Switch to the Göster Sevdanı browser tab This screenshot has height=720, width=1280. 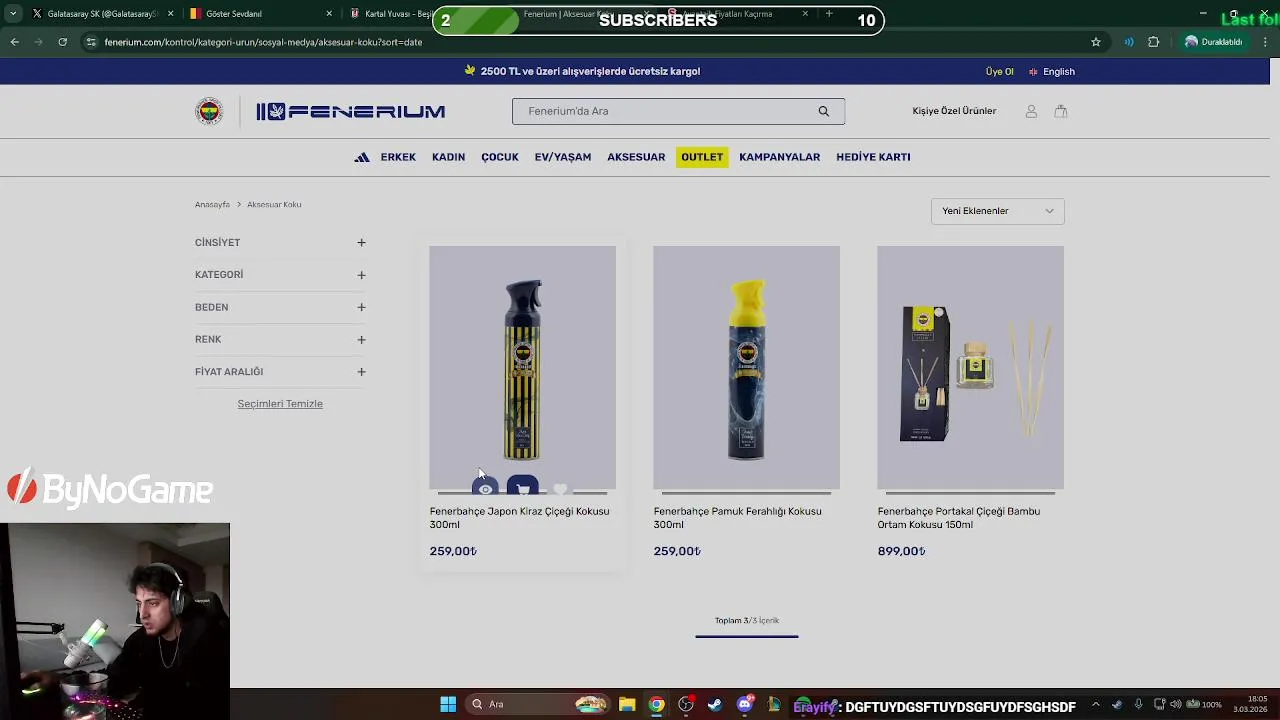coord(260,14)
